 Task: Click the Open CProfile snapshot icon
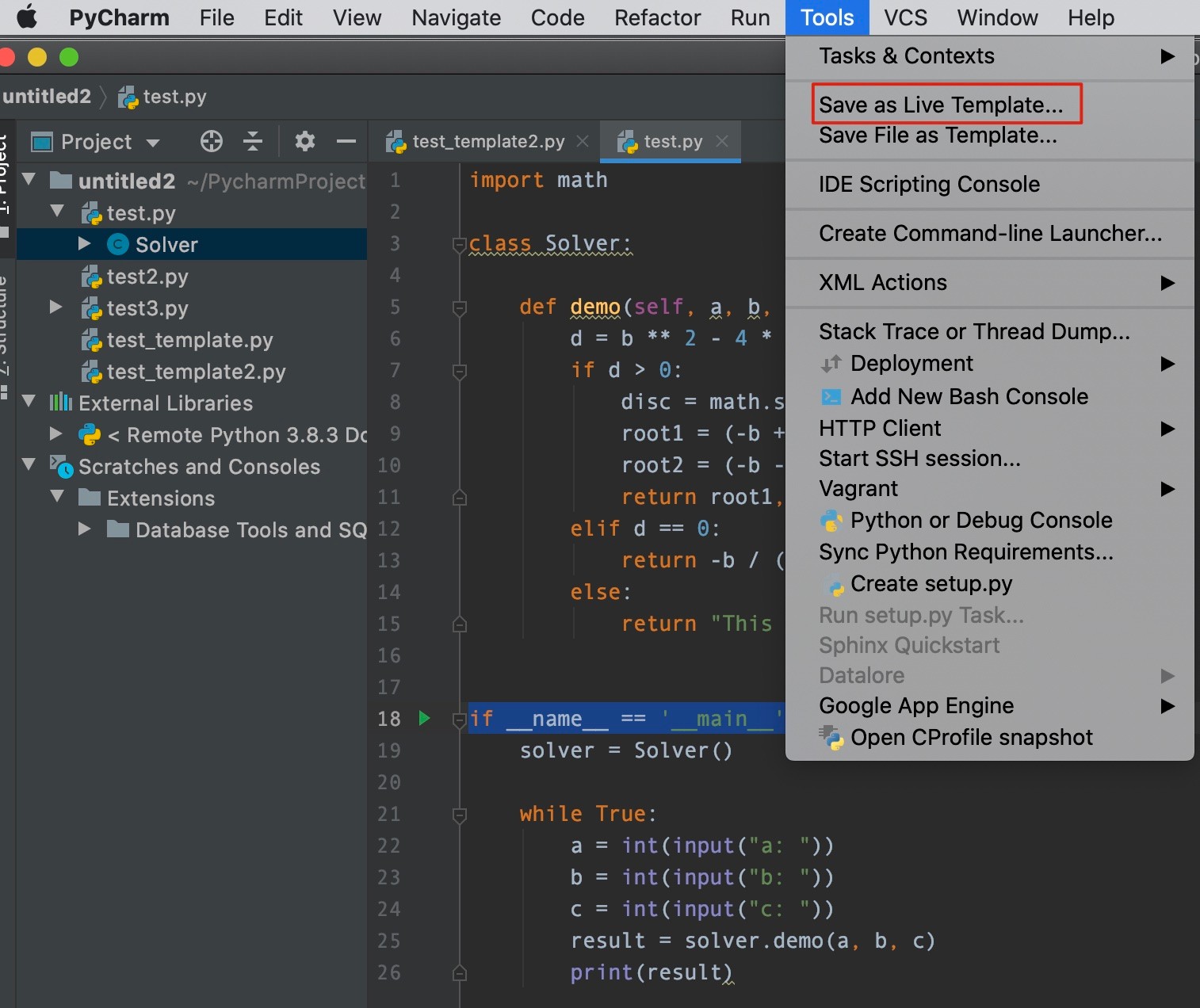pos(832,737)
